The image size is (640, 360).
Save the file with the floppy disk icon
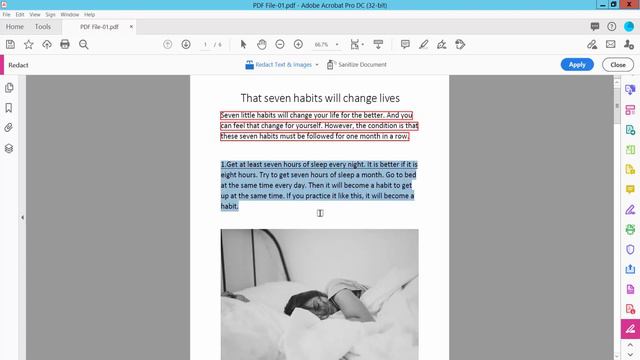click(10, 44)
